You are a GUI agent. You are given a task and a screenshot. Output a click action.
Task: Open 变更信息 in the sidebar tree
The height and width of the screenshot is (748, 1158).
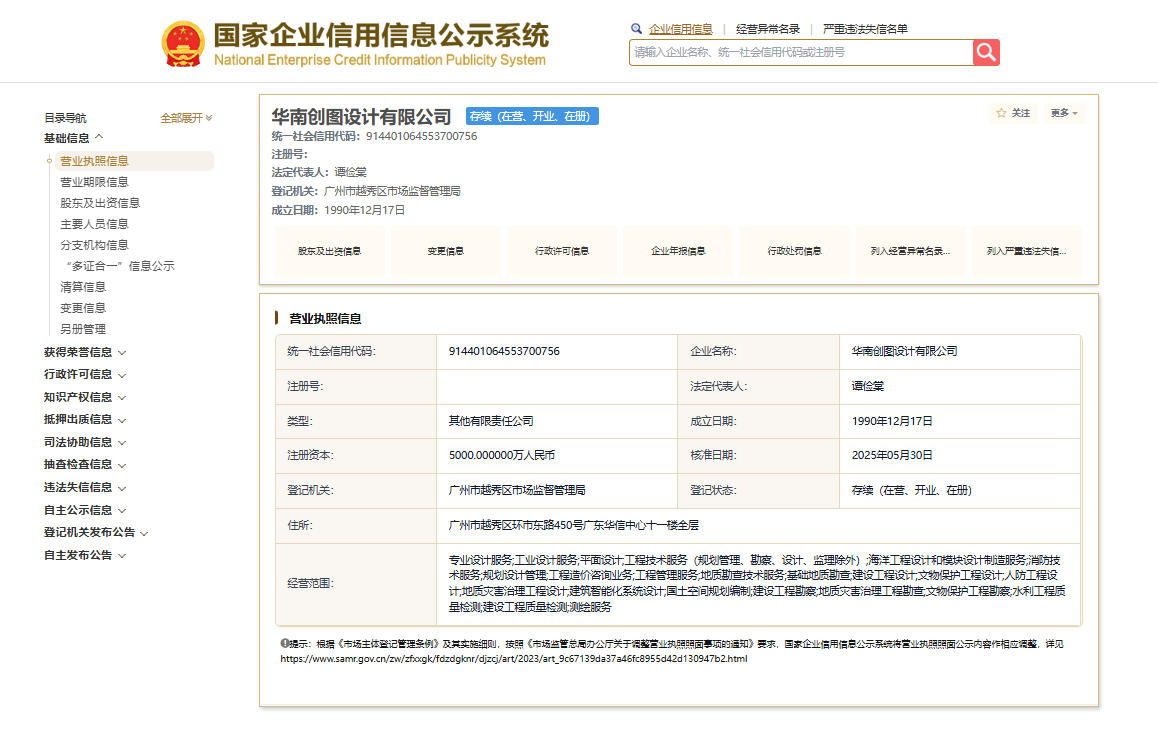83,308
